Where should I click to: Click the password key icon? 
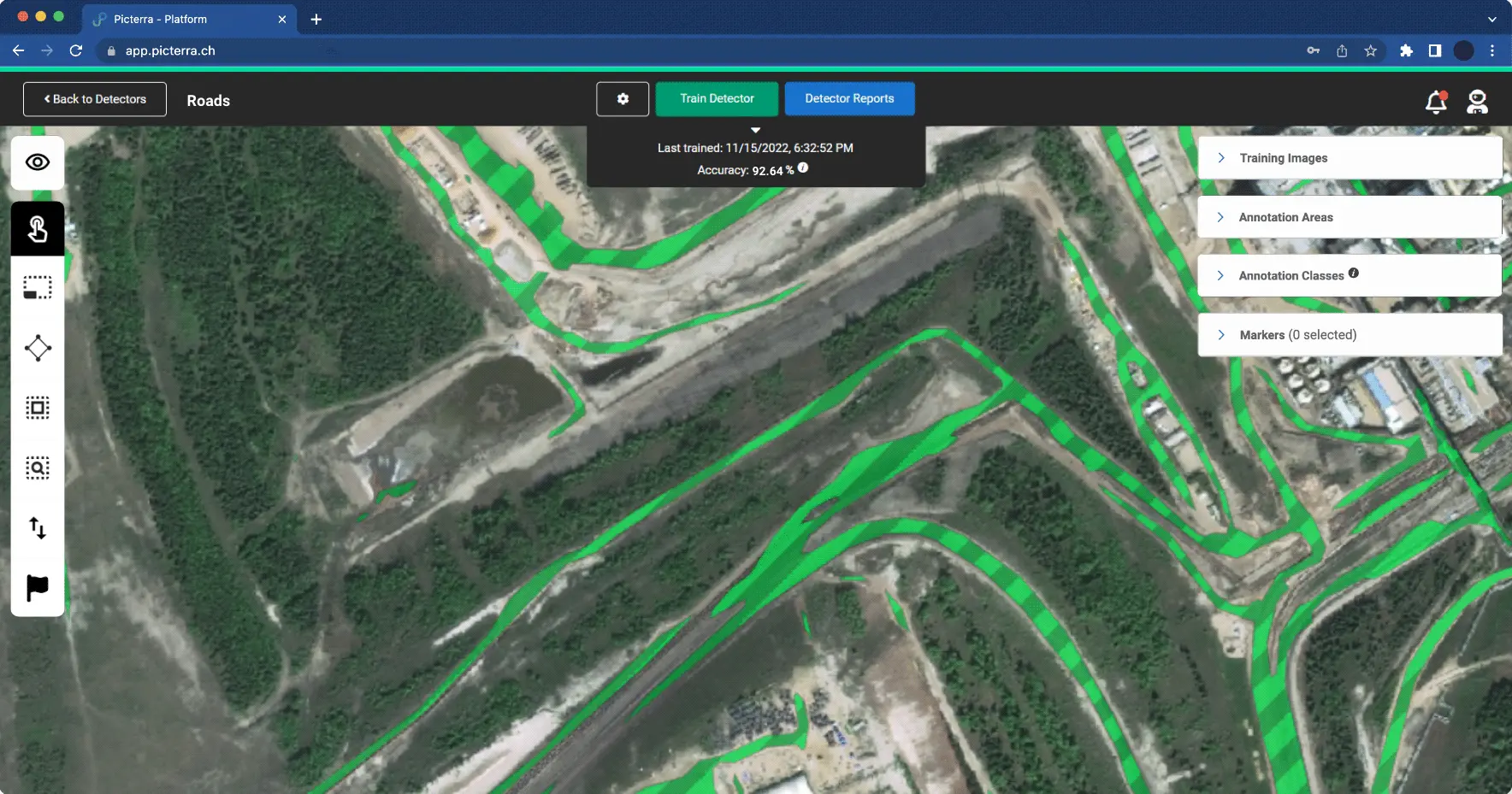[x=1313, y=50]
